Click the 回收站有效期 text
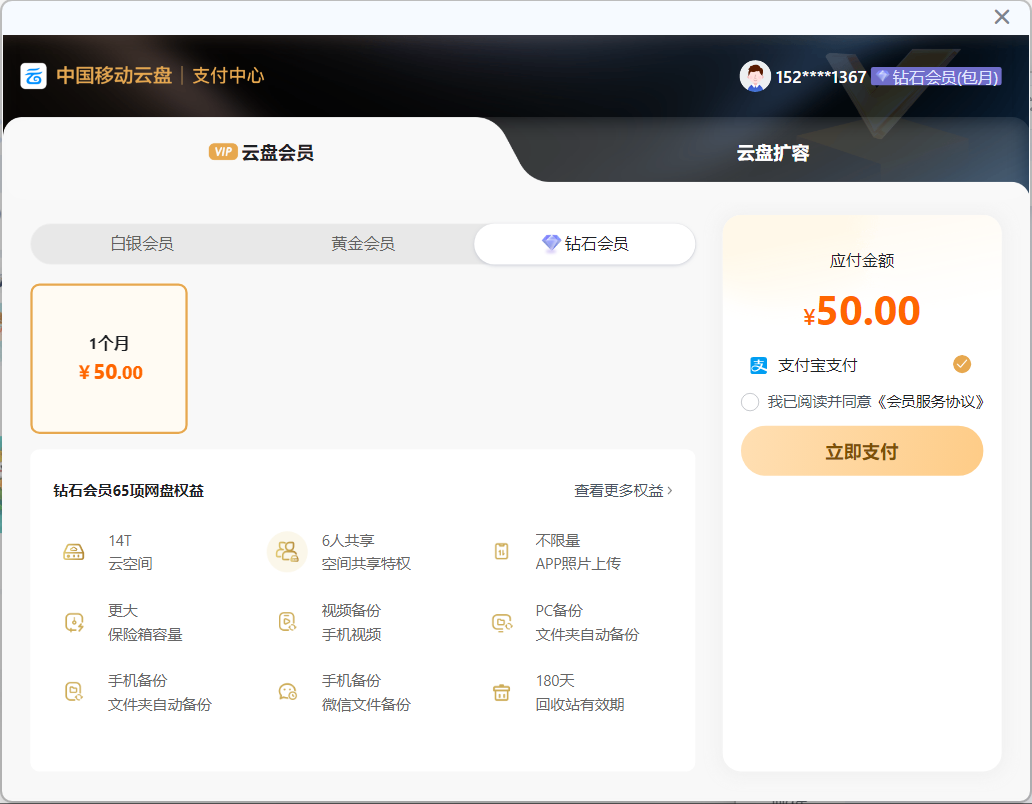The image size is (1032, 804). point(580,704)
